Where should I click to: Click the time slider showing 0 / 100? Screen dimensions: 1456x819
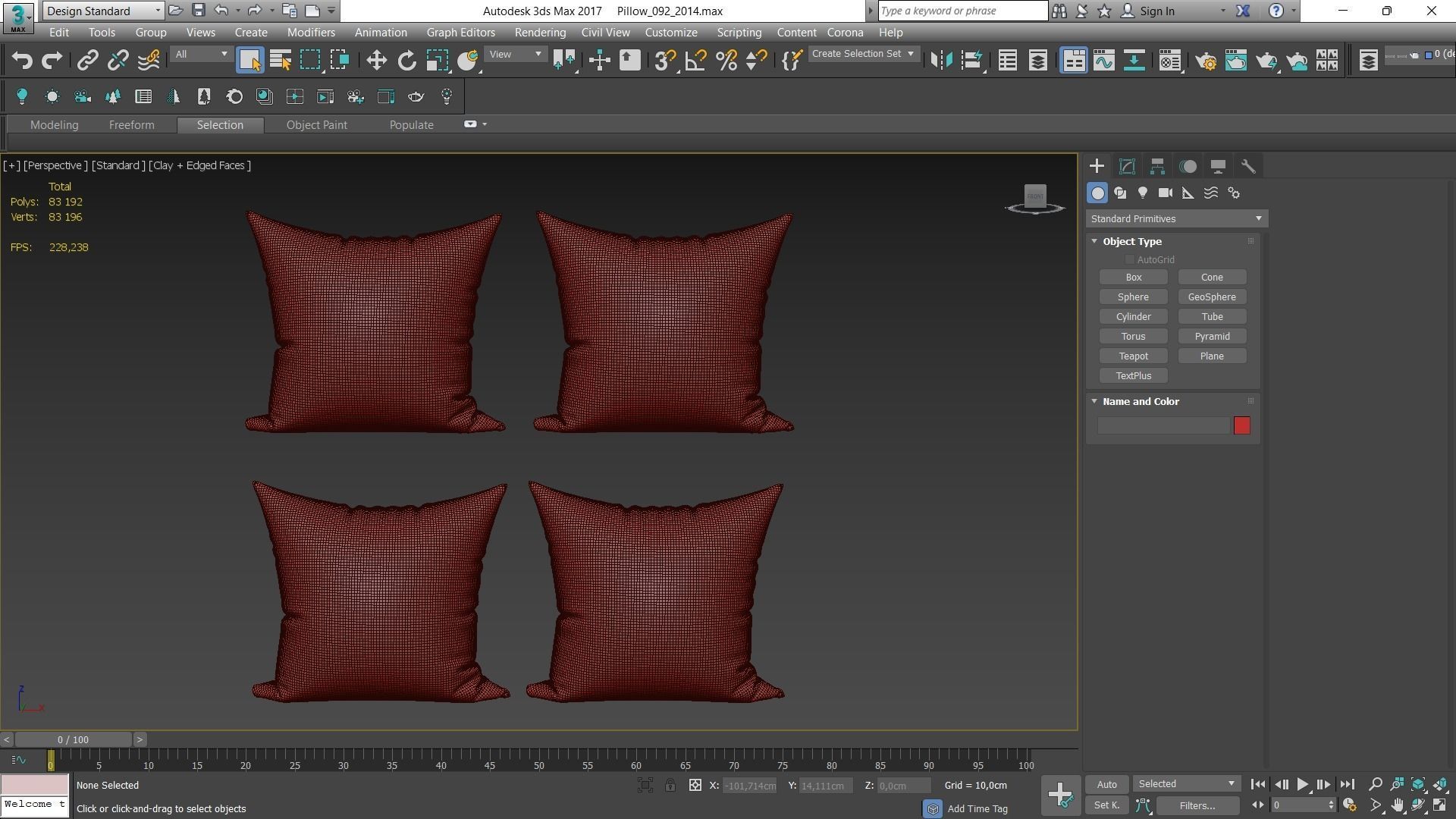(x=73, y=739)
